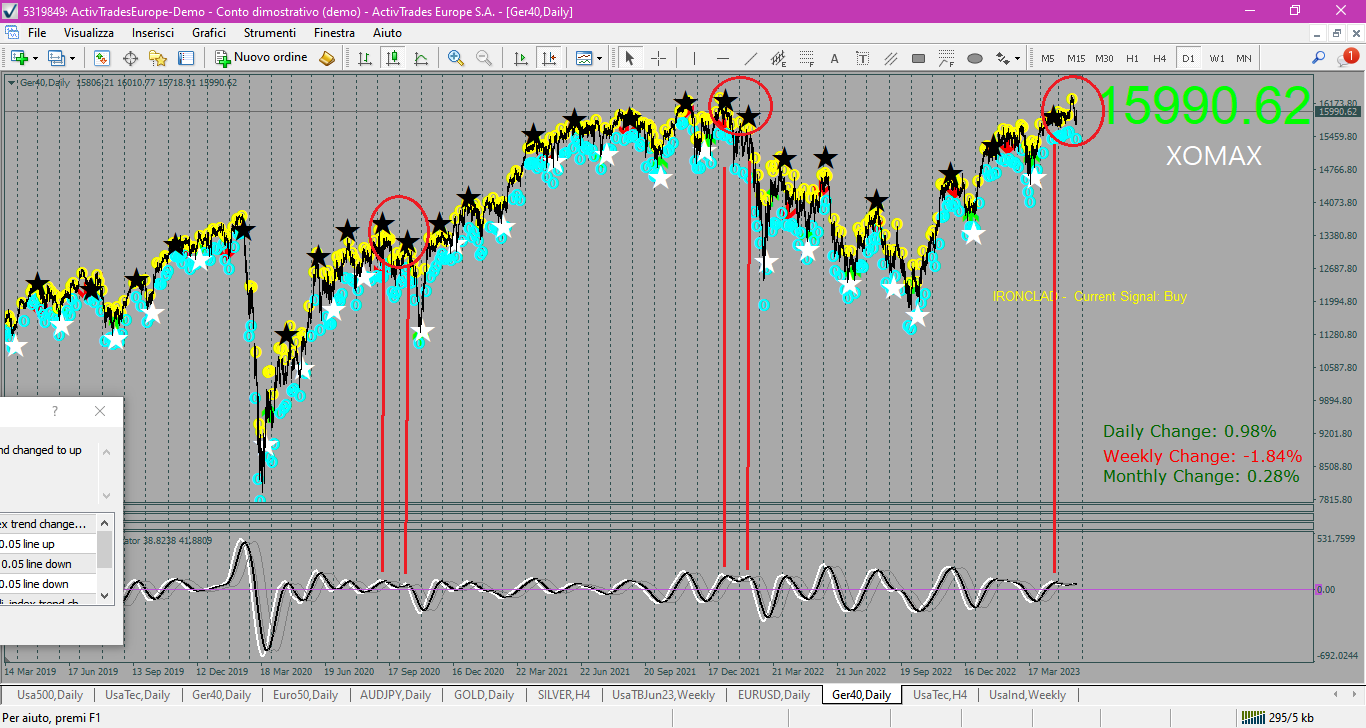Screen dimensions: 1366x728
Task: Open the Navigator folder-star icon
Action: [x=158, y=58]
